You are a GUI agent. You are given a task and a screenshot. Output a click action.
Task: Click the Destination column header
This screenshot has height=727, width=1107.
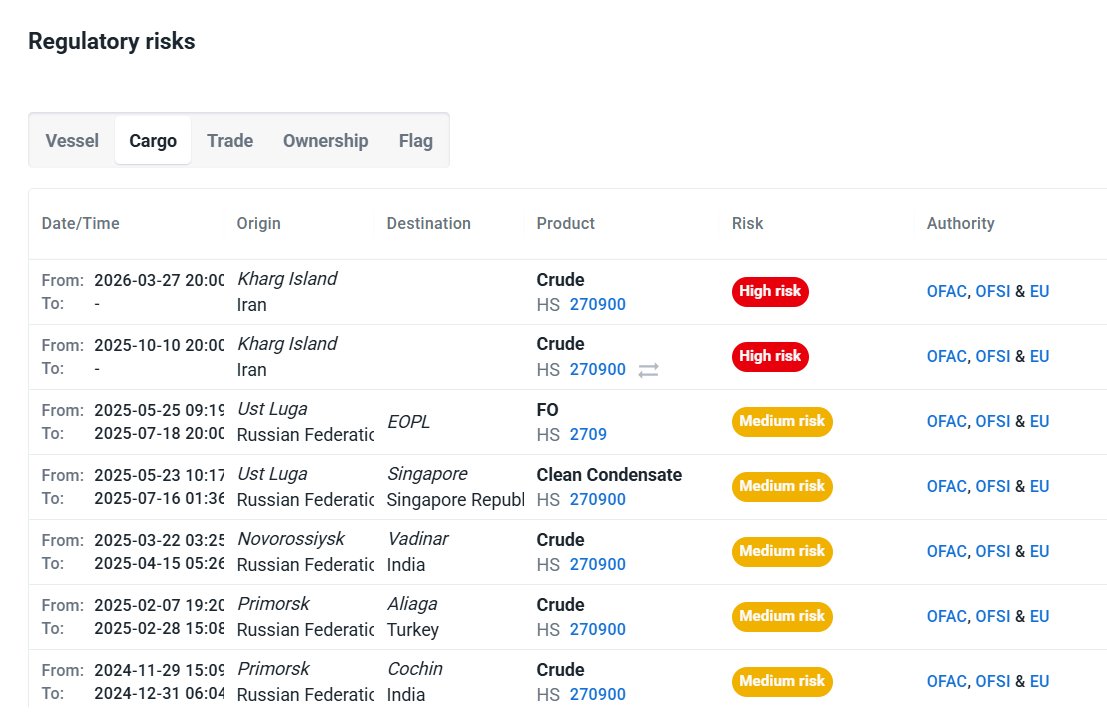click(x=429, y=223)
